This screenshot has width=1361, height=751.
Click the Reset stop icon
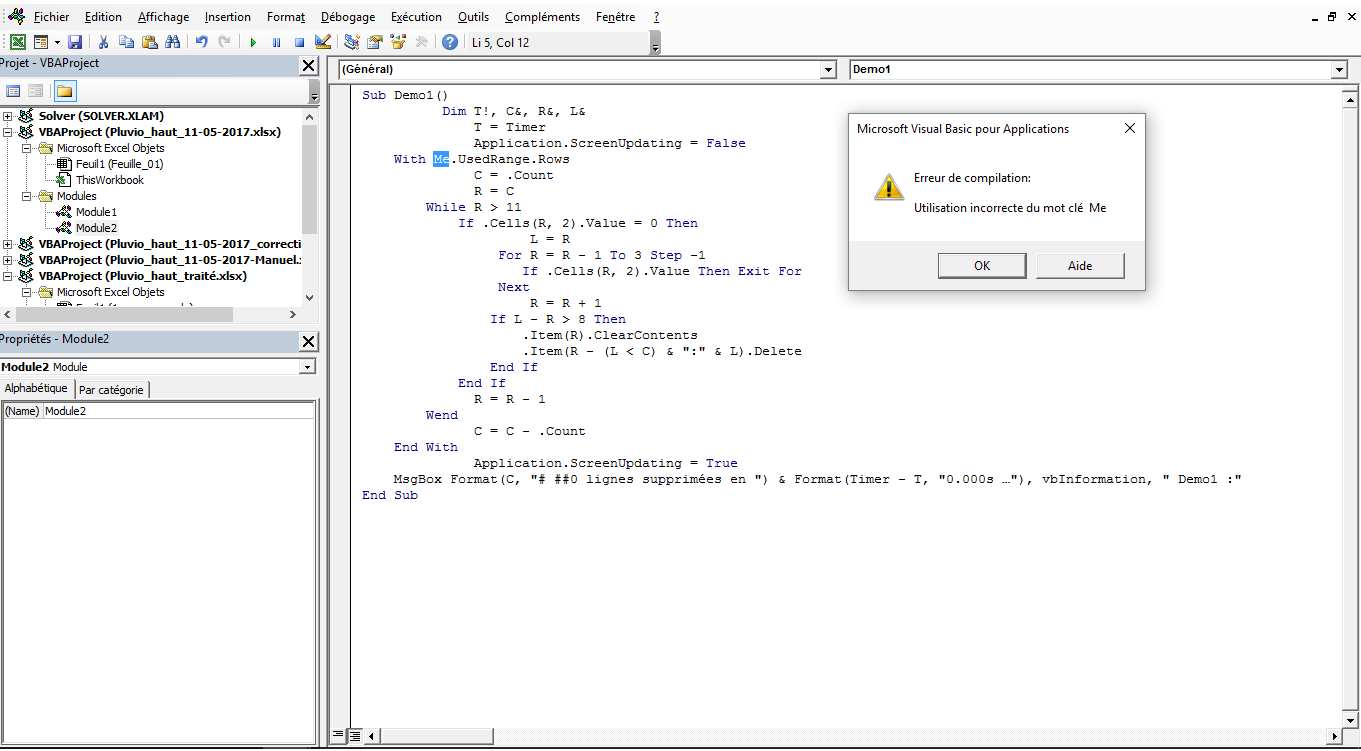click(x=299, y=42)
